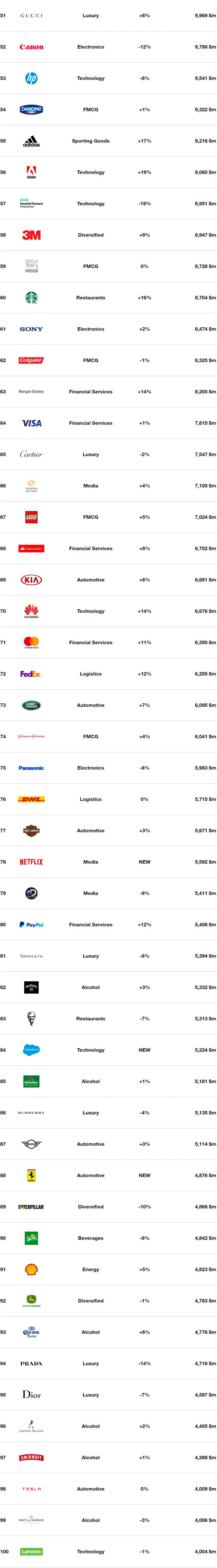Click the Shell energy logo

pyautogui.click(x=31, y=1269)
